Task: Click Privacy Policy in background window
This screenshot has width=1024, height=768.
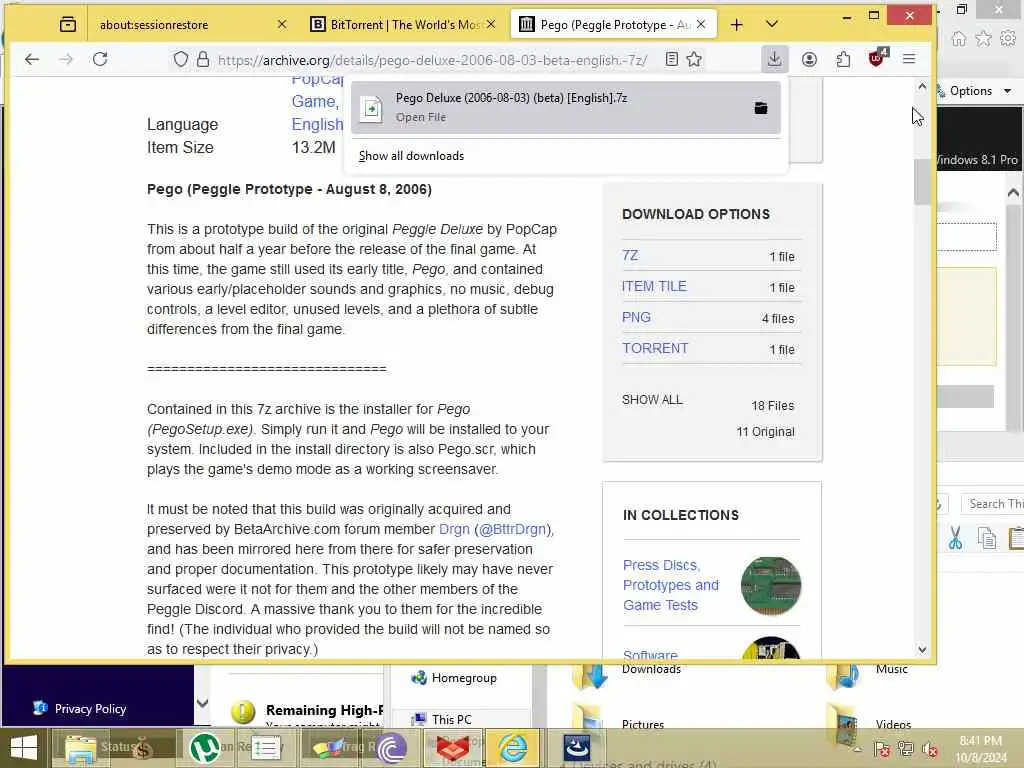Action: [x=90, y=709]
